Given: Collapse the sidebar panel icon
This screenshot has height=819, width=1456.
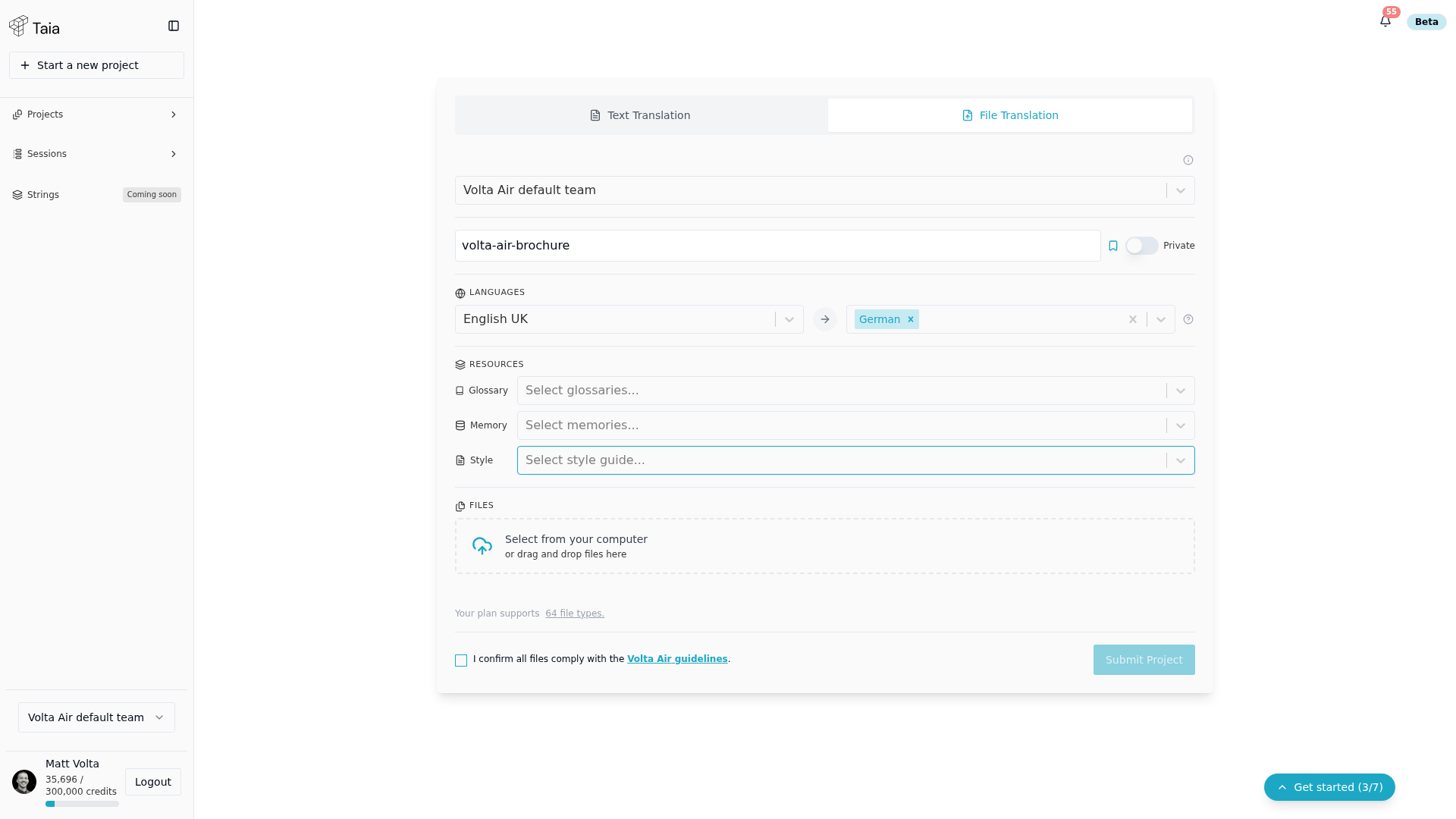Looking at the screenshot, I should tap(174, 26).
